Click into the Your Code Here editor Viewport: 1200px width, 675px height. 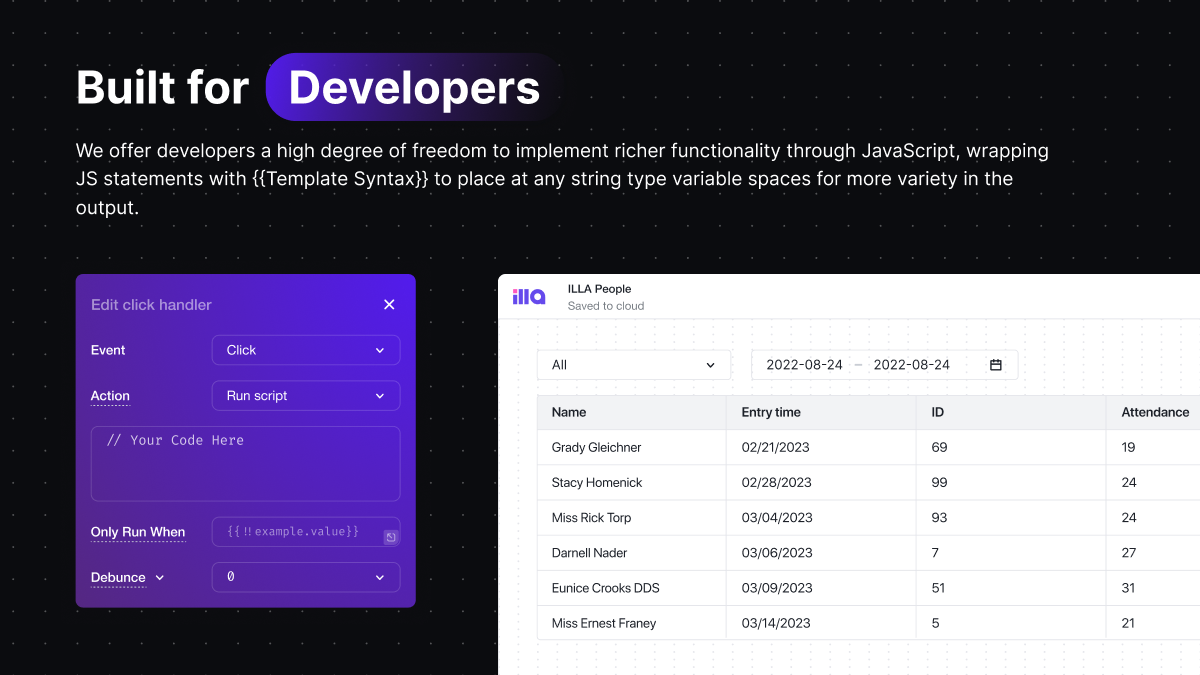tap(246, 464)
